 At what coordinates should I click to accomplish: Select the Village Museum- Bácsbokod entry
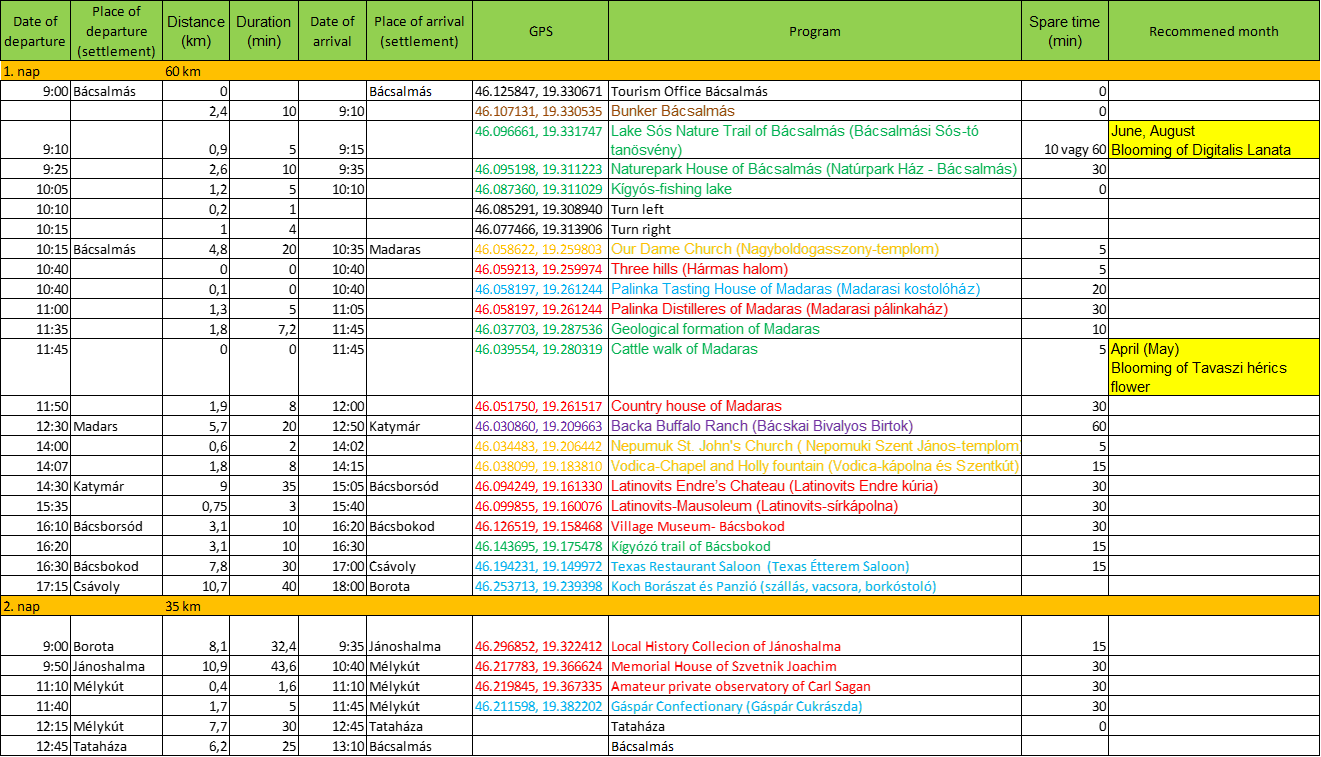(697, 526)
